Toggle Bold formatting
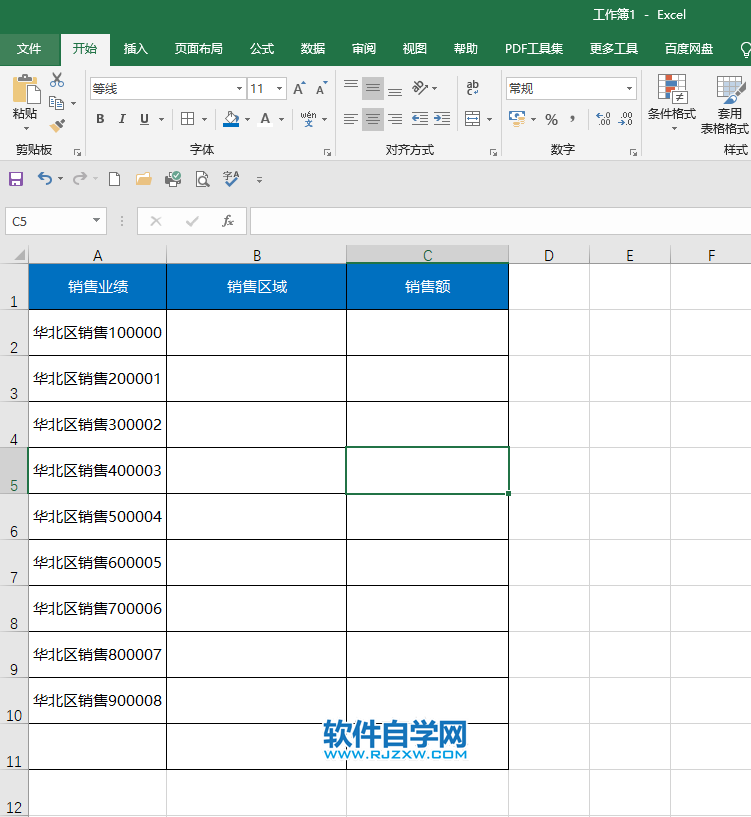The height and width of the screenshot is (817, 751). (x=100, y=119)
